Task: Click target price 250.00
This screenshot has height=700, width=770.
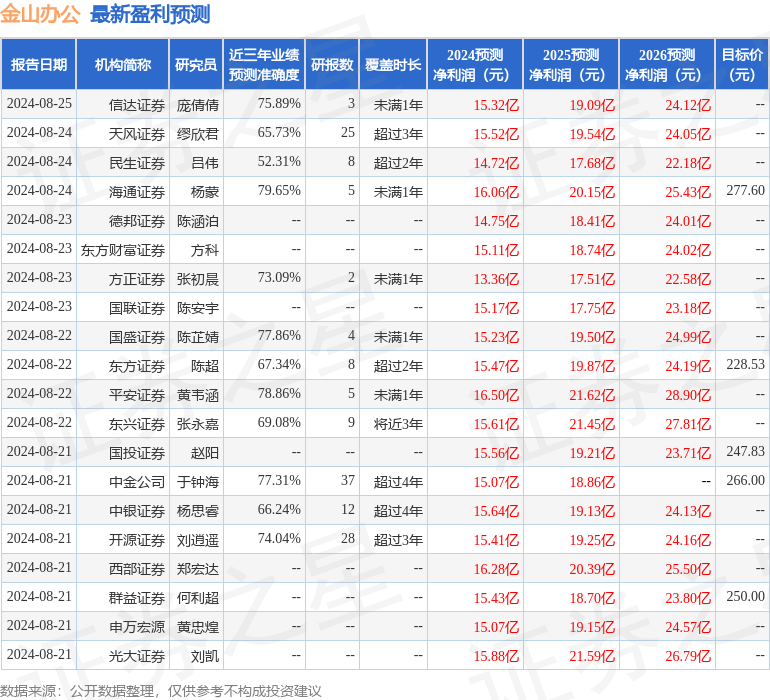Action: (745, 596)
